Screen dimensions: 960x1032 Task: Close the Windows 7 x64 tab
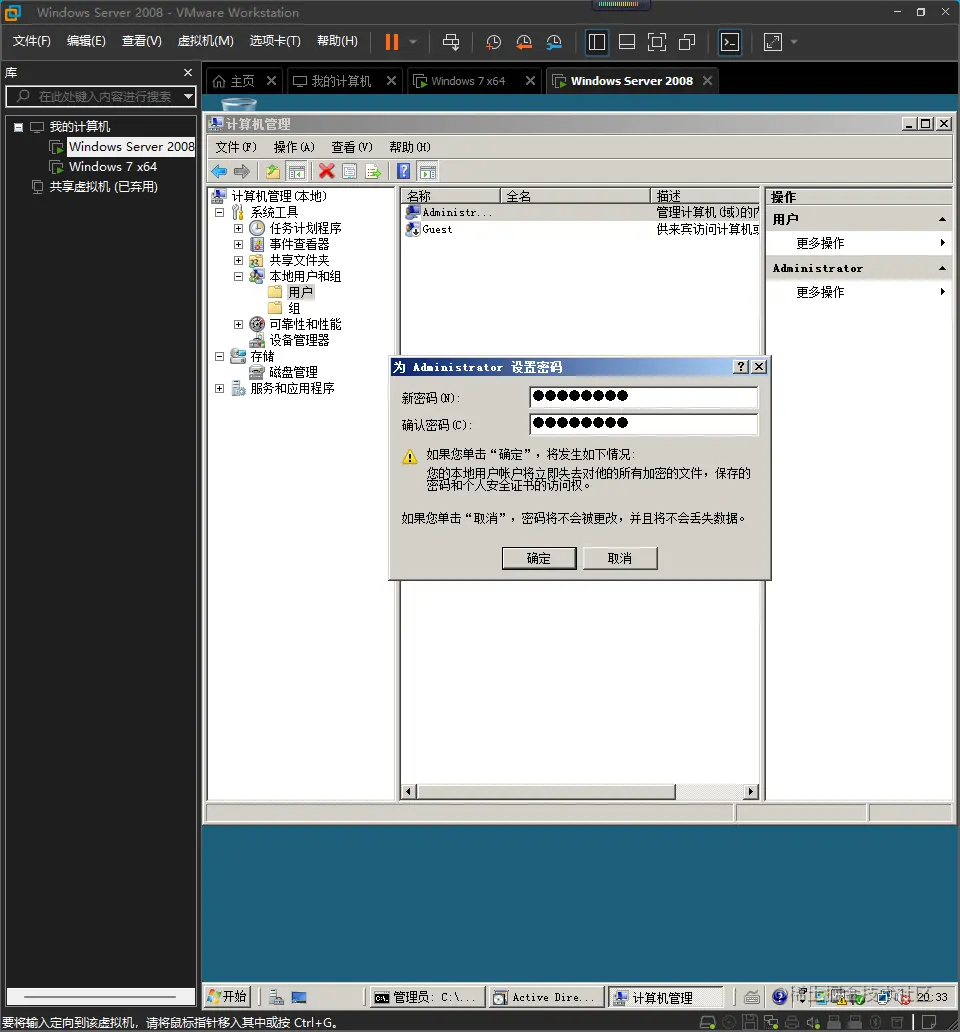(530, 80)
